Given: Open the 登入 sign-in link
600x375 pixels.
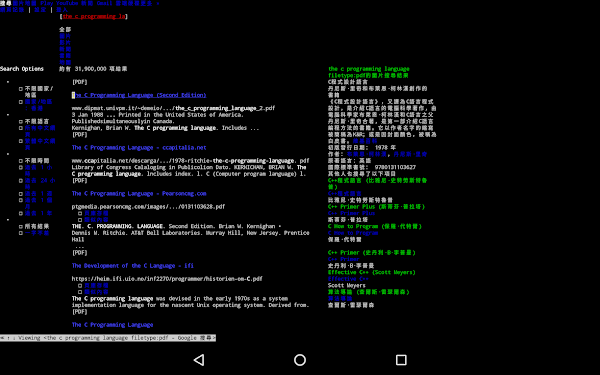Looking at the screenshot, I should (x=62, y=10).
